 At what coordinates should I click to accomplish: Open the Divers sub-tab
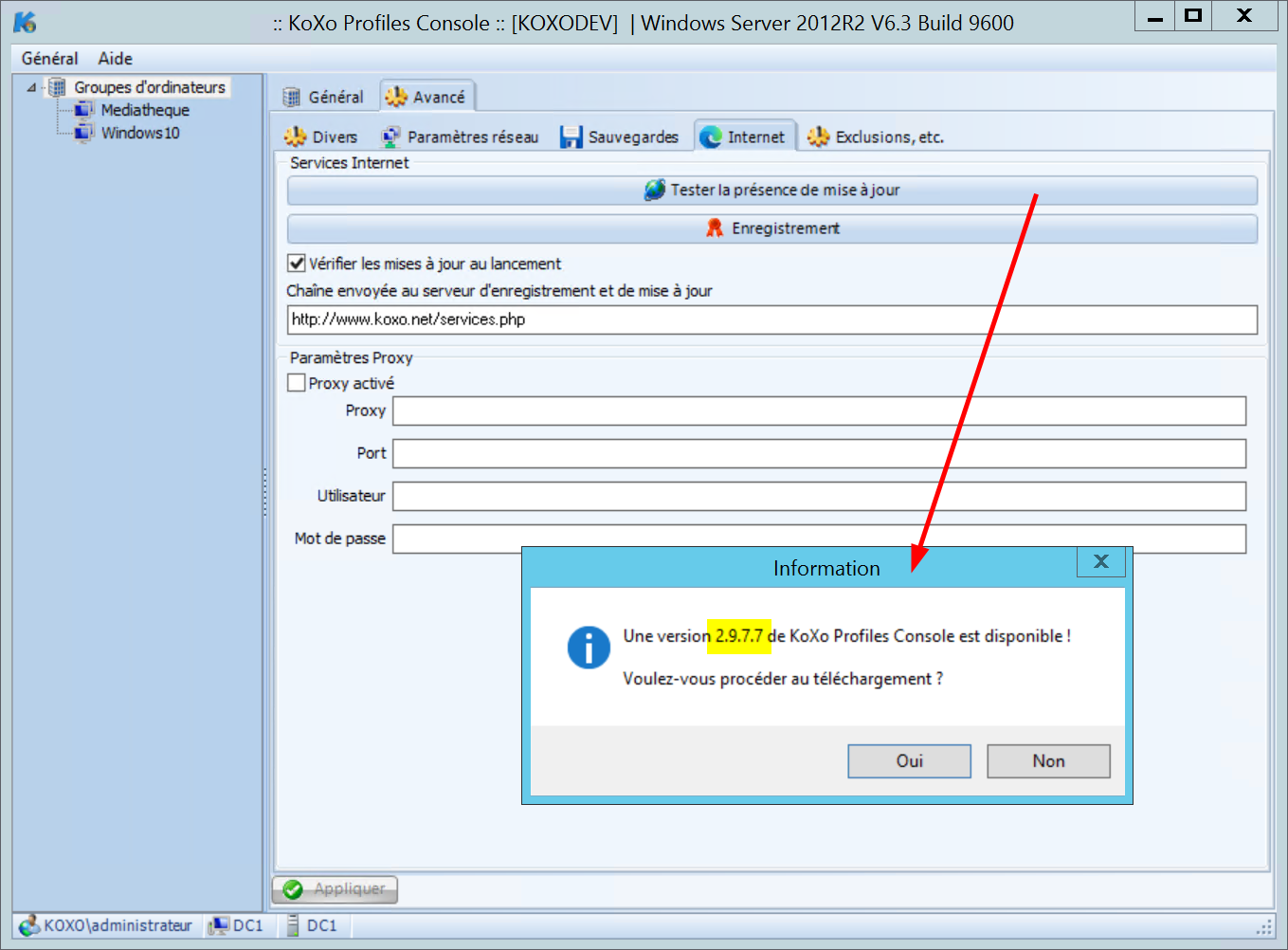(x=321, y=137)
